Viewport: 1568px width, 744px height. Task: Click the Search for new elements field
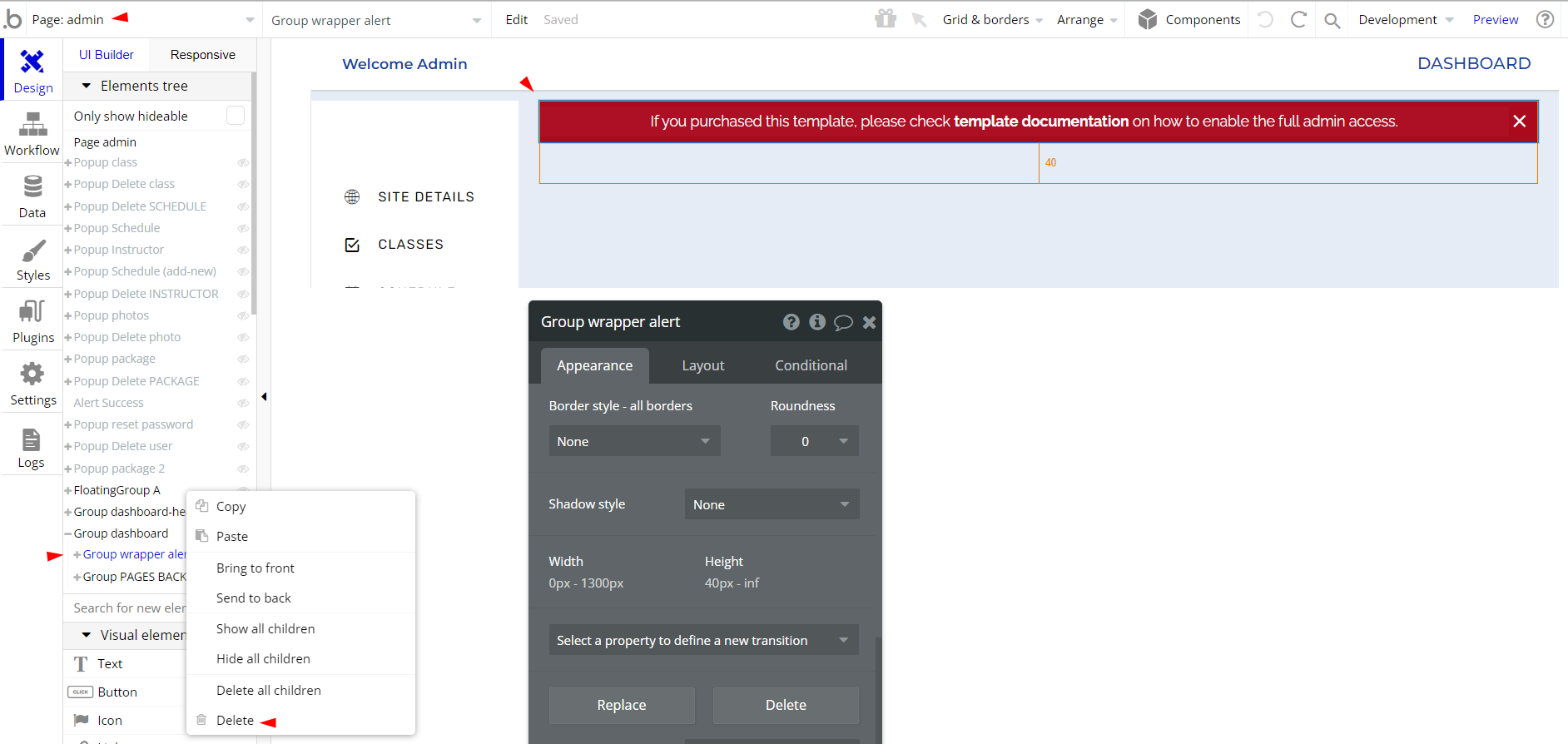(125, 608)
